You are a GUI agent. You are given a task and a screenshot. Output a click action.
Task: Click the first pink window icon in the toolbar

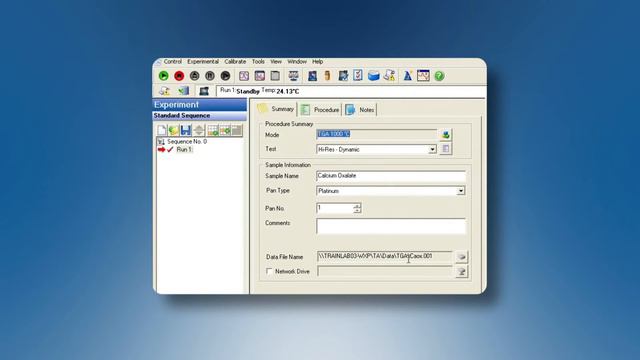click(x=244, y=76)
